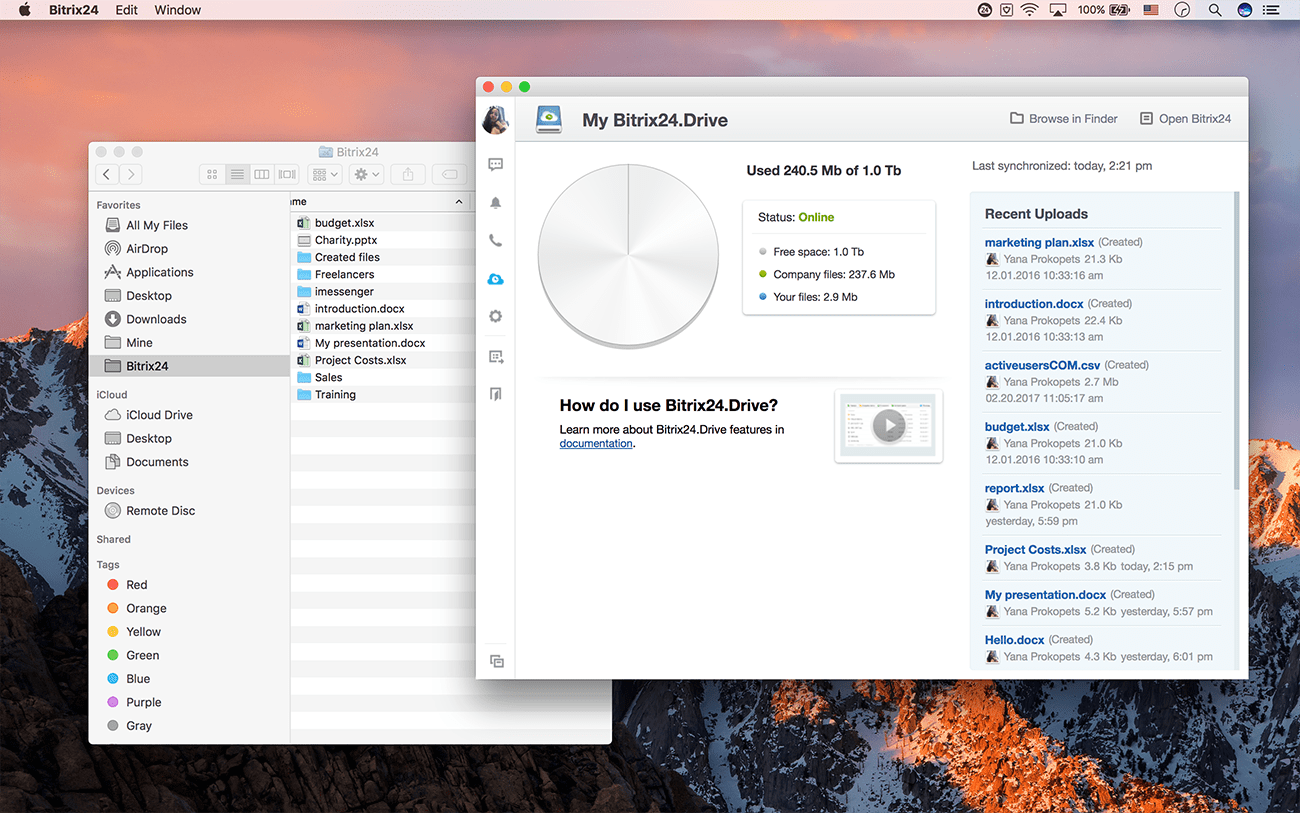Play the How do I use Bitrix24.Drive video

[888, 424]
